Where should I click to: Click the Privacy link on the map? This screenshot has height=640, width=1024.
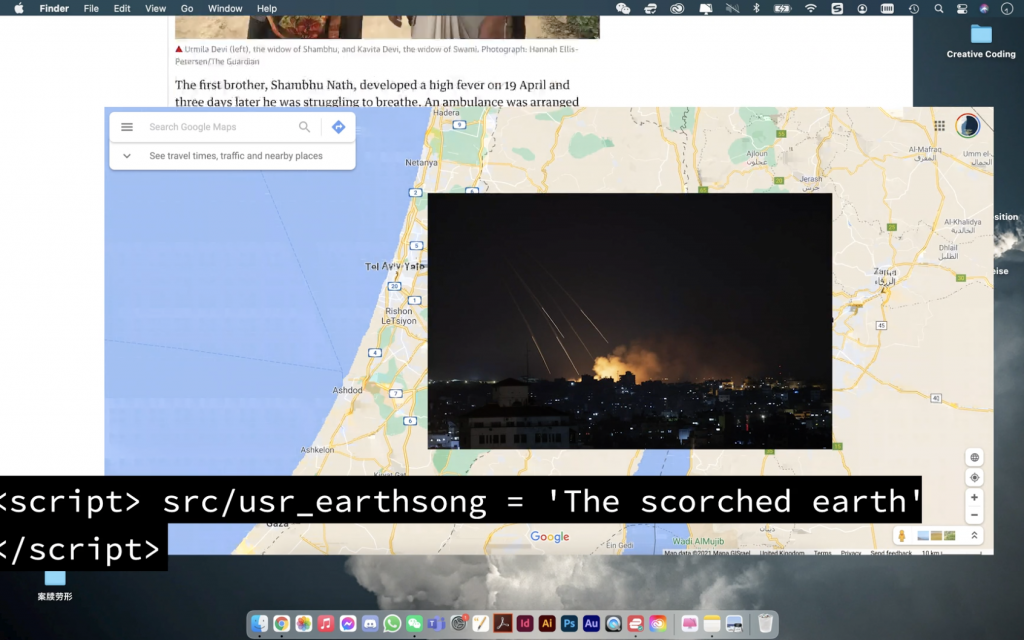click(x=850, y=553)
